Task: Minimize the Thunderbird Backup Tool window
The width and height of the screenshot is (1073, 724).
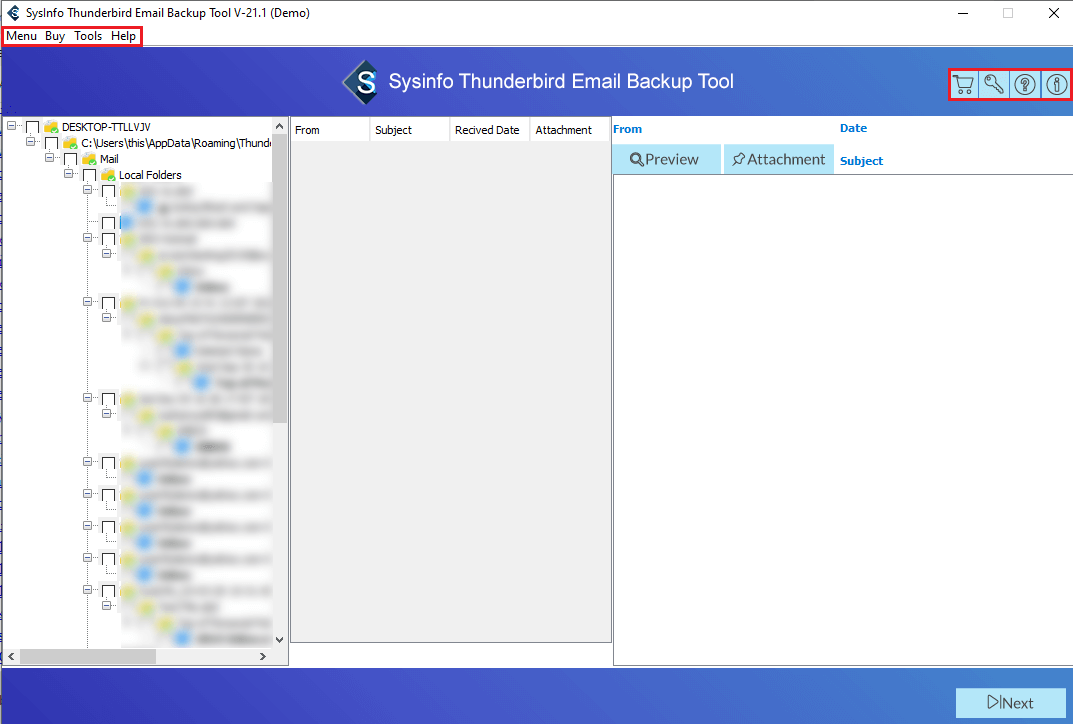Action: [963, 13]
